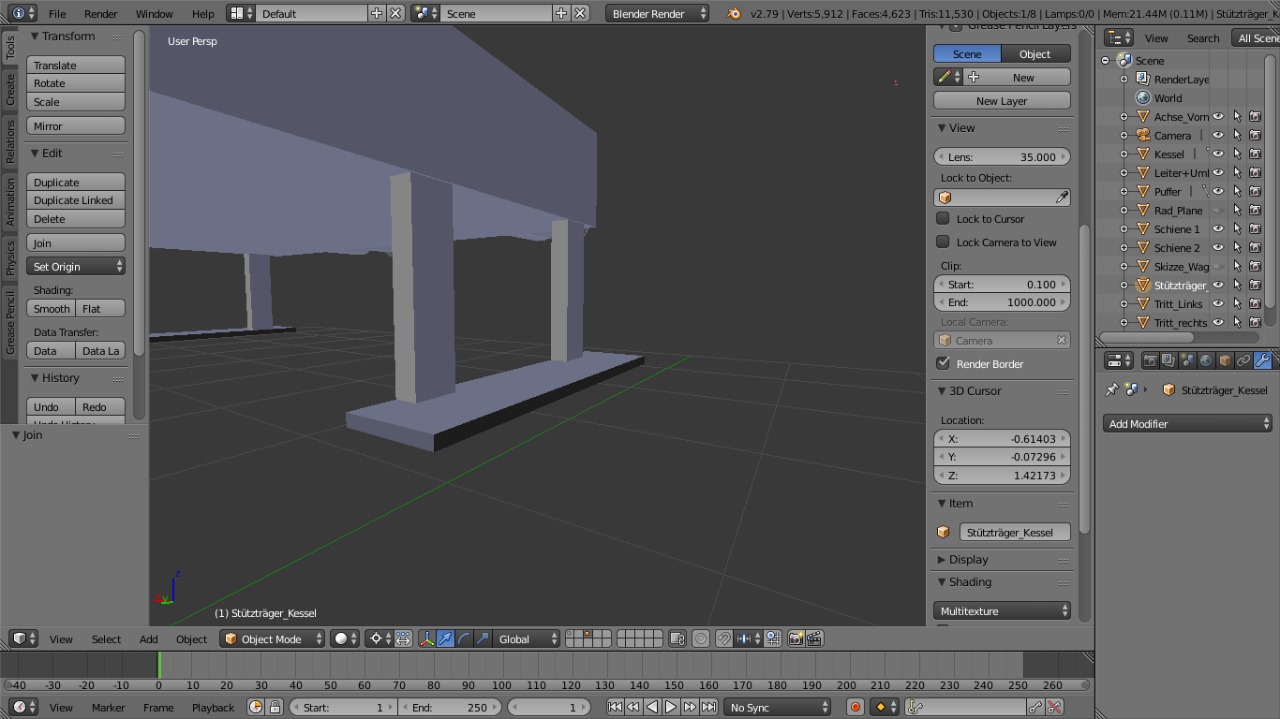Screen dimensions: 1280x719
Task: Click the rotate manipulator arc icon
Action: click(464, 639)
